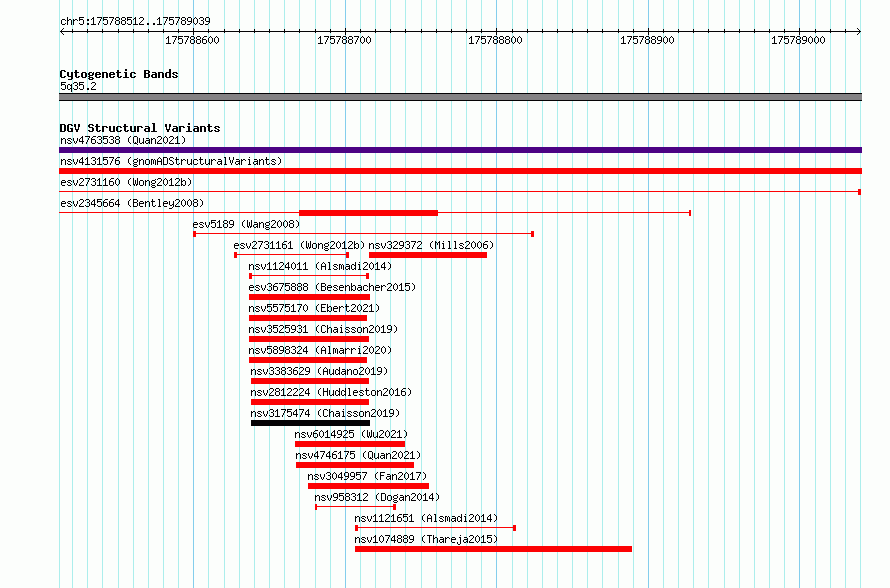Click the red nsv329372 variant bar

click(x=428, y=255)
